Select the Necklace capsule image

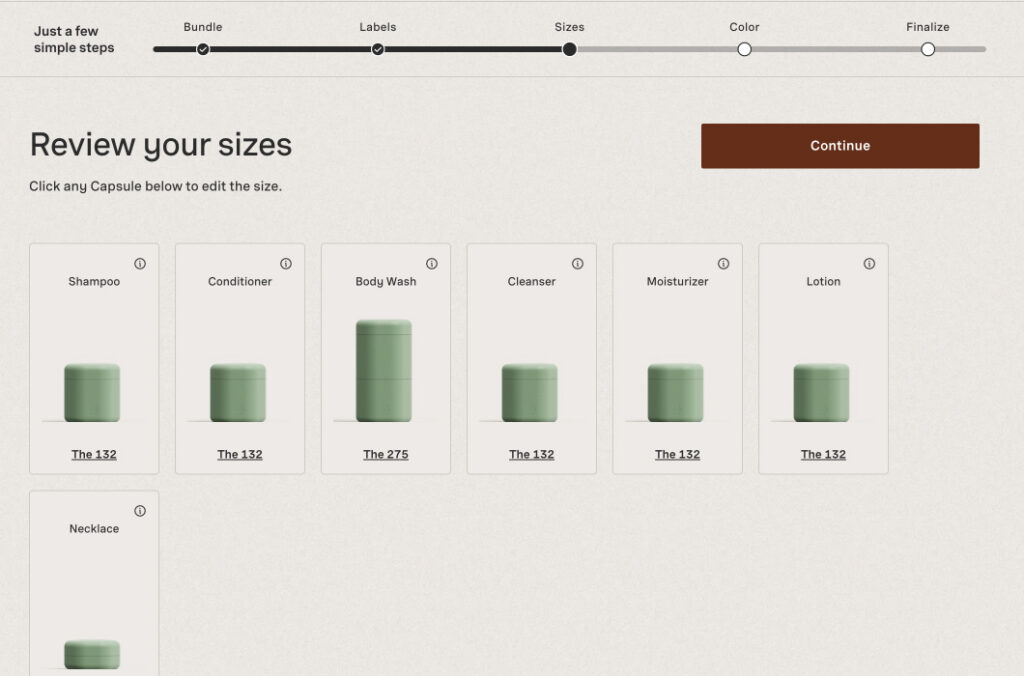click(x=92, y=654)
